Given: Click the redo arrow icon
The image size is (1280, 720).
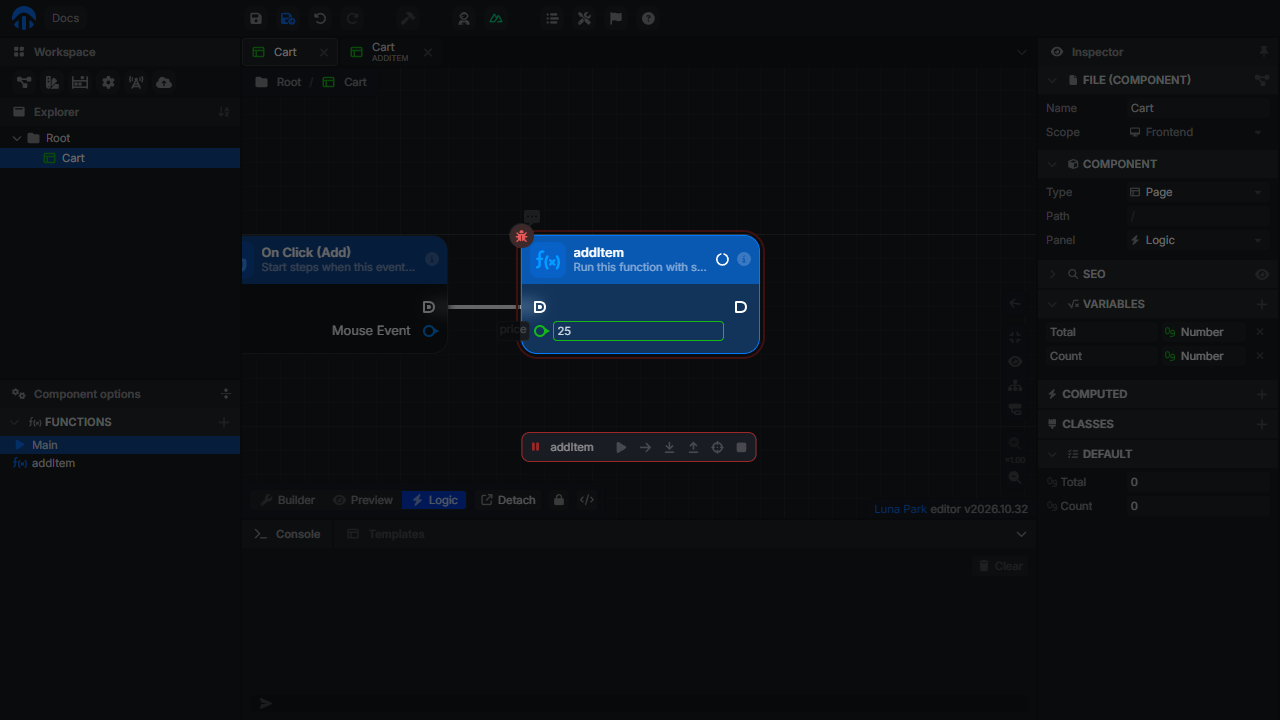Looking at the screenshot, I should pos(352,18).
